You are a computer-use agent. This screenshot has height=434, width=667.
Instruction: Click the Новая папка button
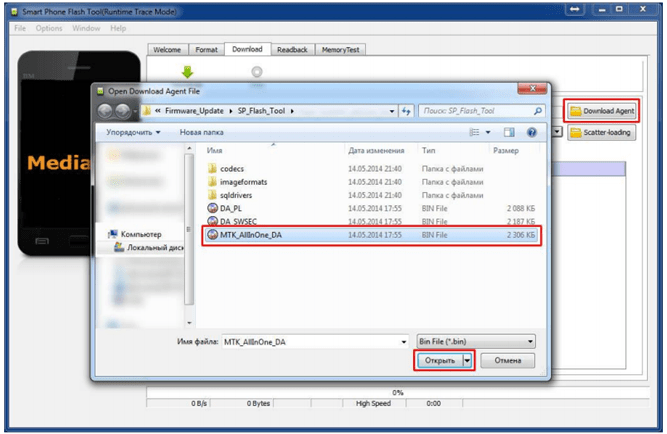pyautogui.click(x=203, y=132)
